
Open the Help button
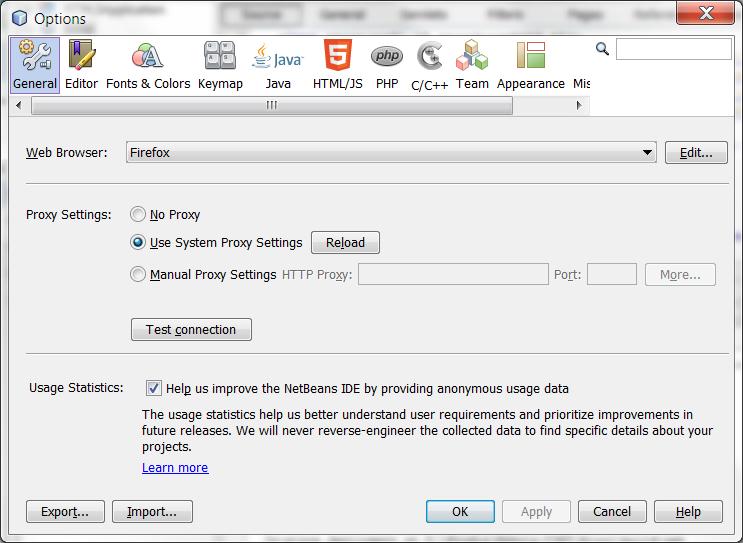[x=688, y=512]
